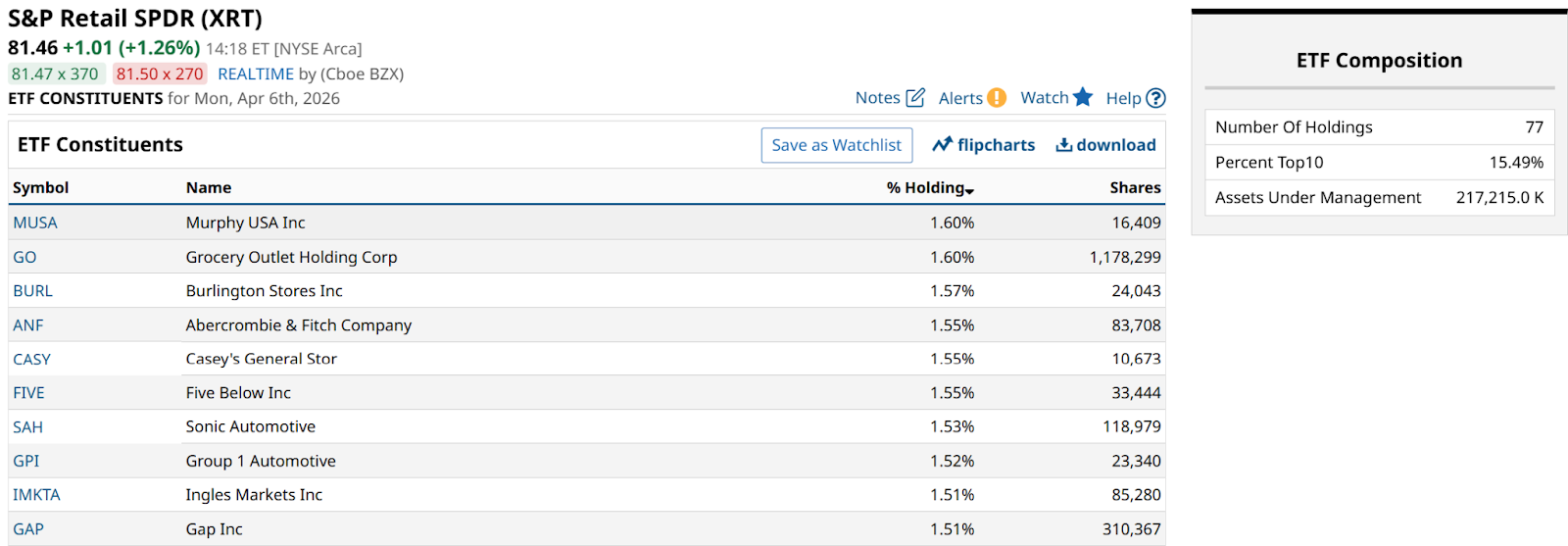The width and height of the screenshot is (1568, 546).
Task: Click the download arrow icon
Action: tap(1063, 145)
